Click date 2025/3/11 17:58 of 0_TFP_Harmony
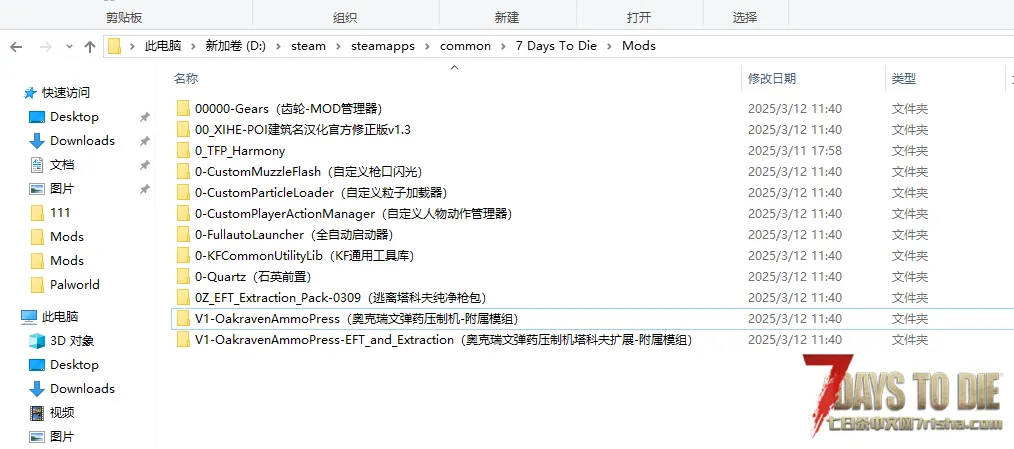Viewport: 1014px width, 449px height. pos(795,151)
